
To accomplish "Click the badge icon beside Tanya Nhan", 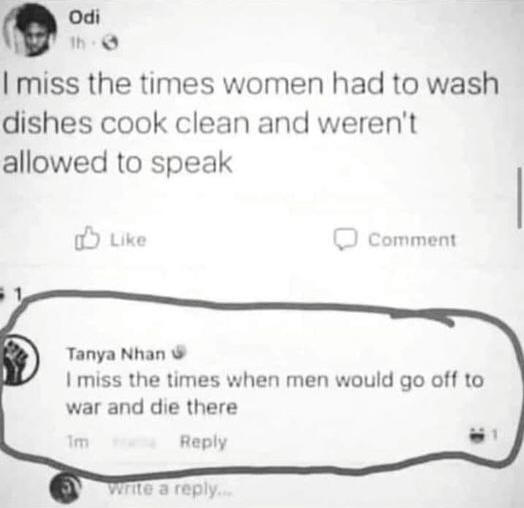I will [178, 352].
